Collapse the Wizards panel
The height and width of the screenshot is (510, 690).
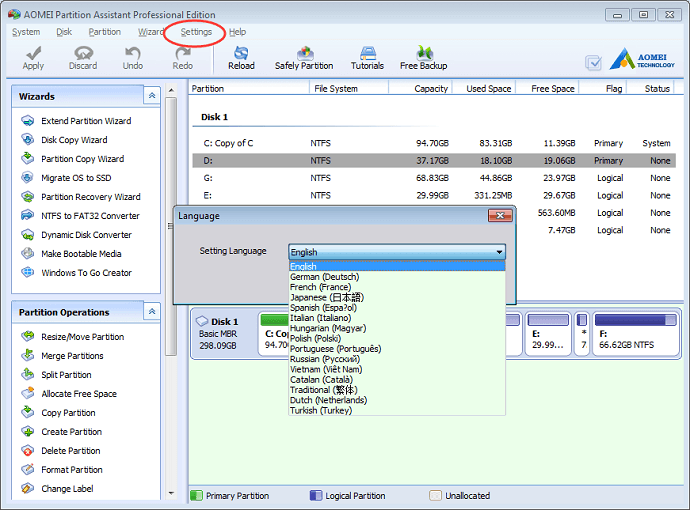point(152,95)
